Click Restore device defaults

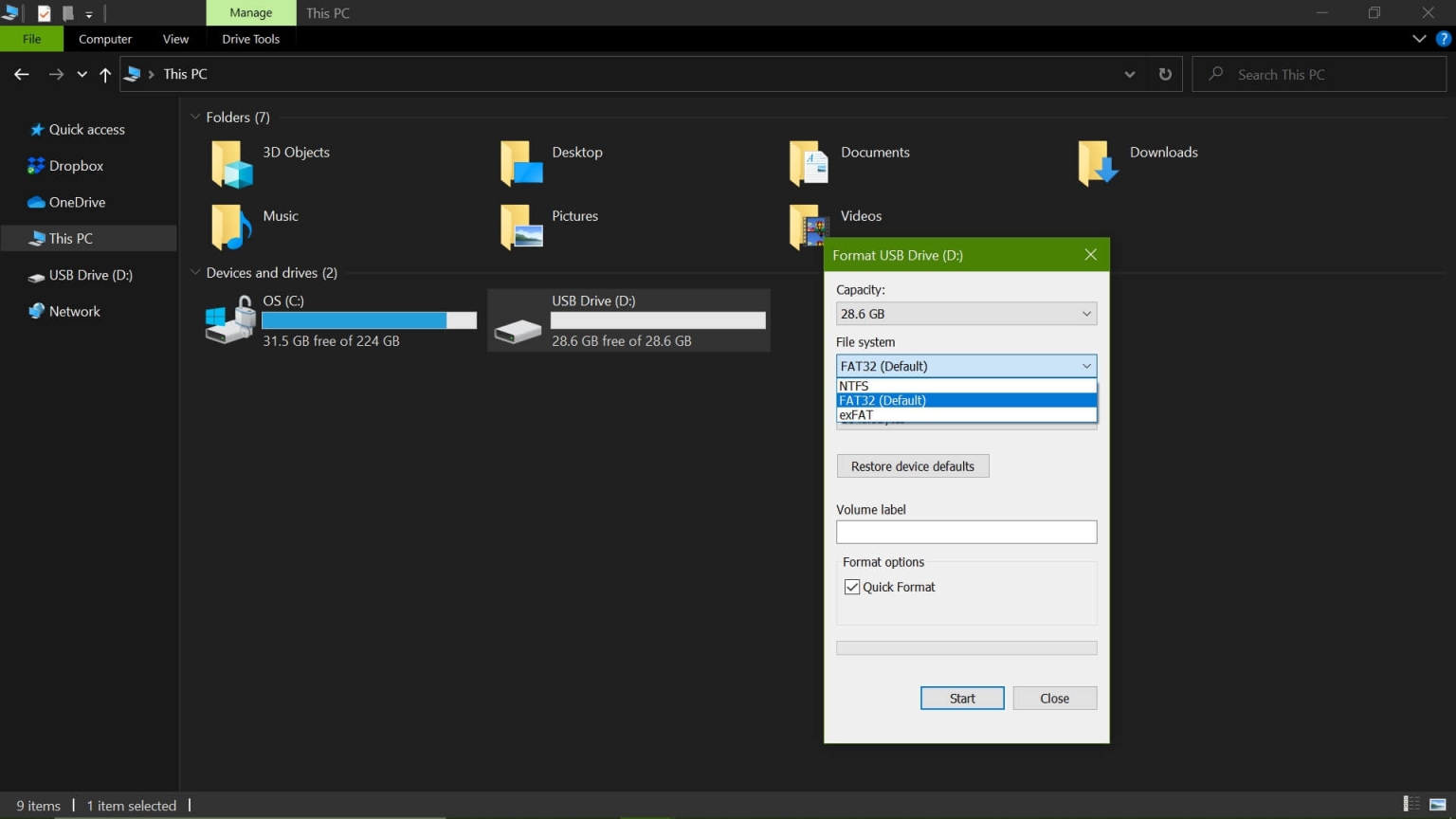tap(912, 465)
